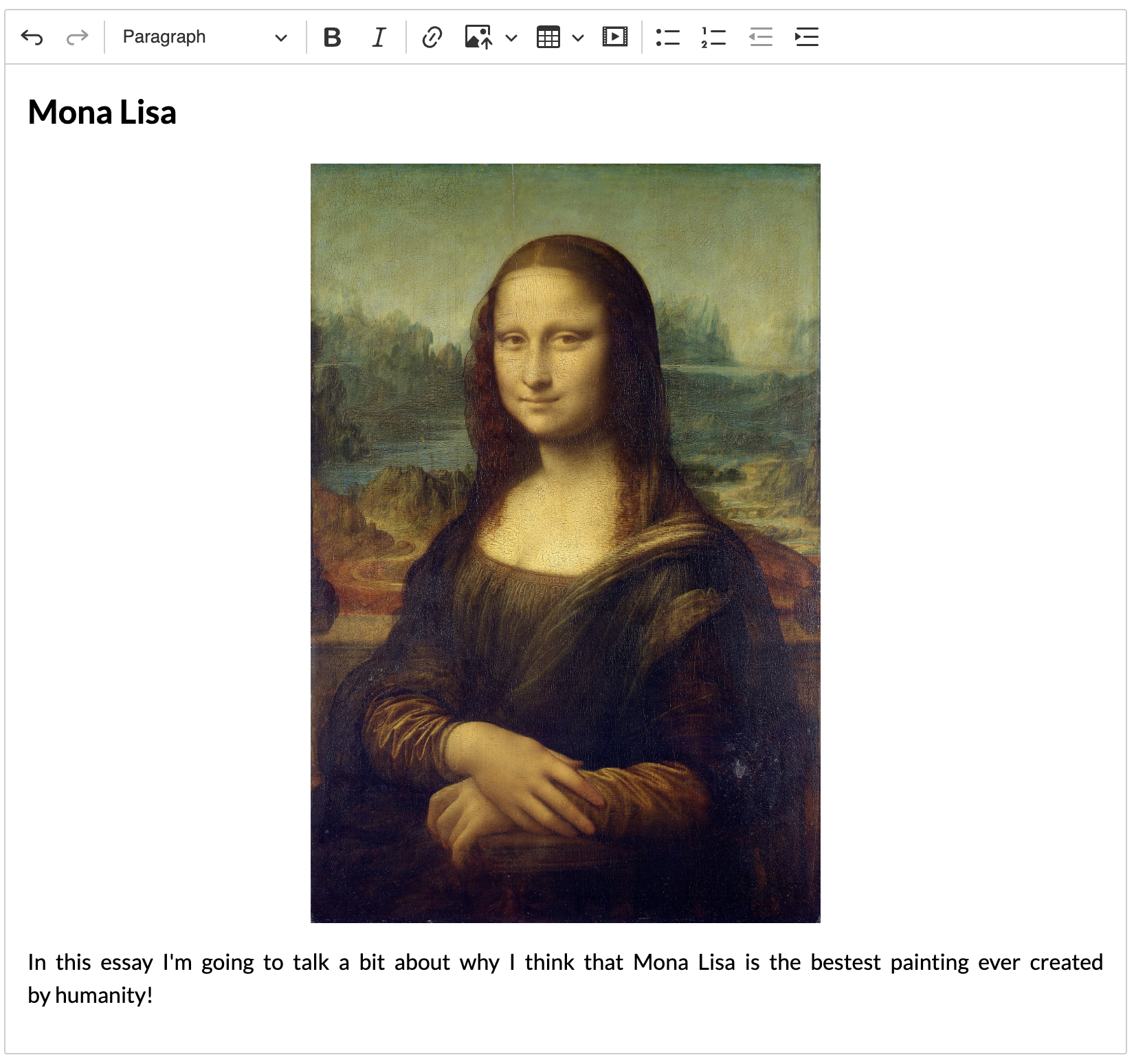
Task: Click the word 'bestest' in the paragraph
Action: pos(845,962)
